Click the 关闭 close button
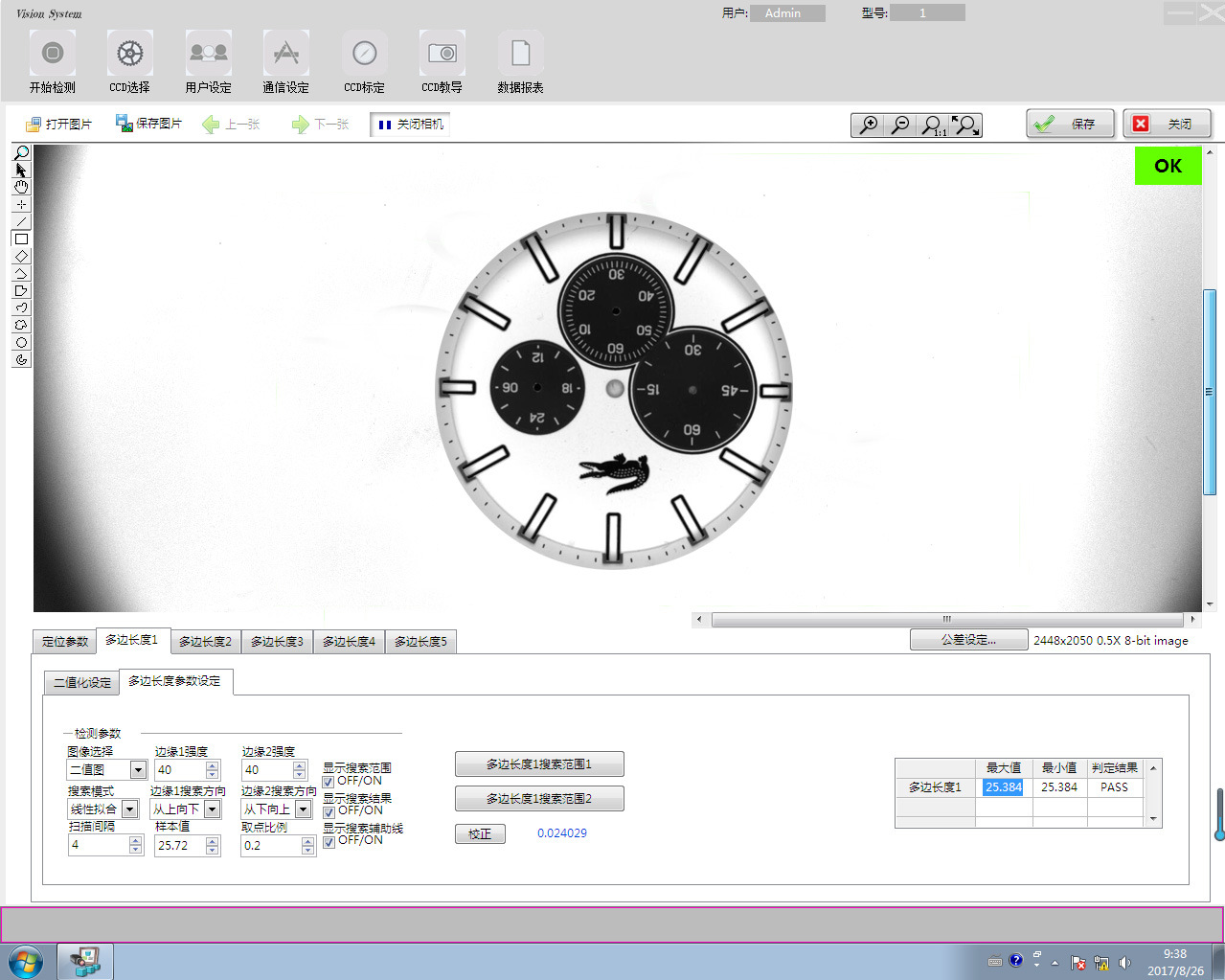Screen dimensions: 1225x980 click(x=1168, y=124)
